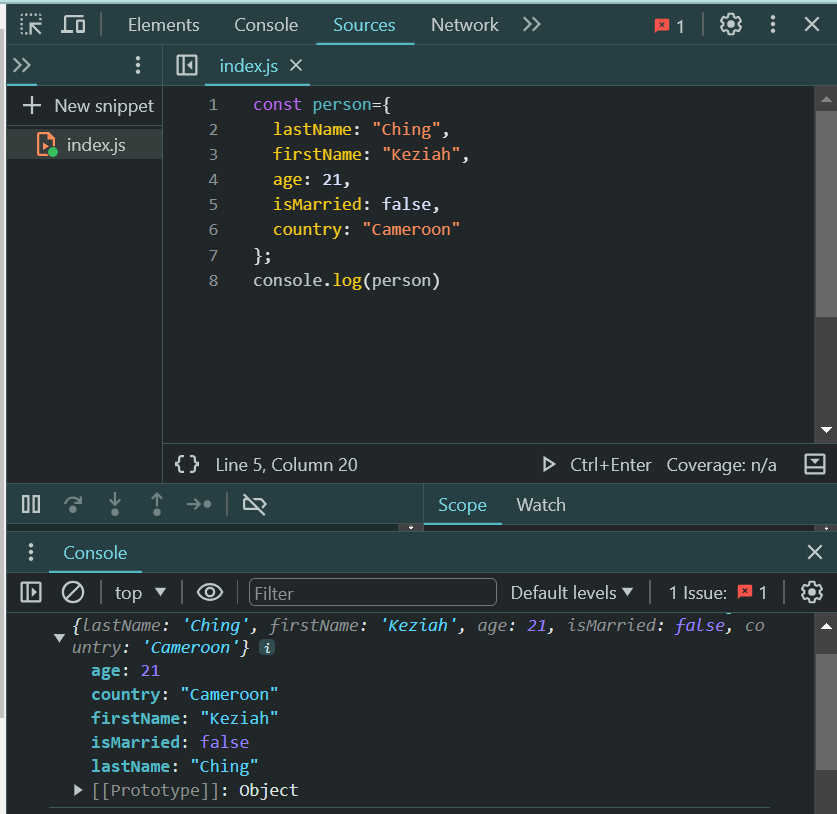Switch to the Network tab

pyautogui.click(x=464, y=24)
